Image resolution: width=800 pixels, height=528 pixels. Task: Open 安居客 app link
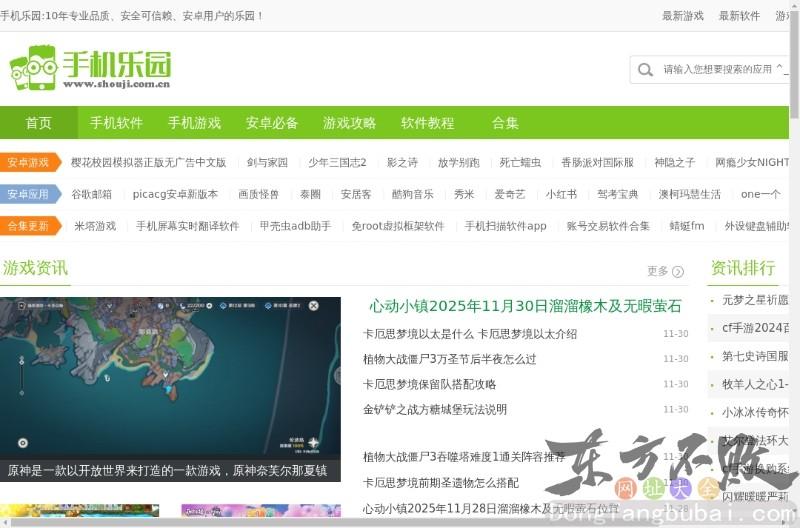coord(356,194)
